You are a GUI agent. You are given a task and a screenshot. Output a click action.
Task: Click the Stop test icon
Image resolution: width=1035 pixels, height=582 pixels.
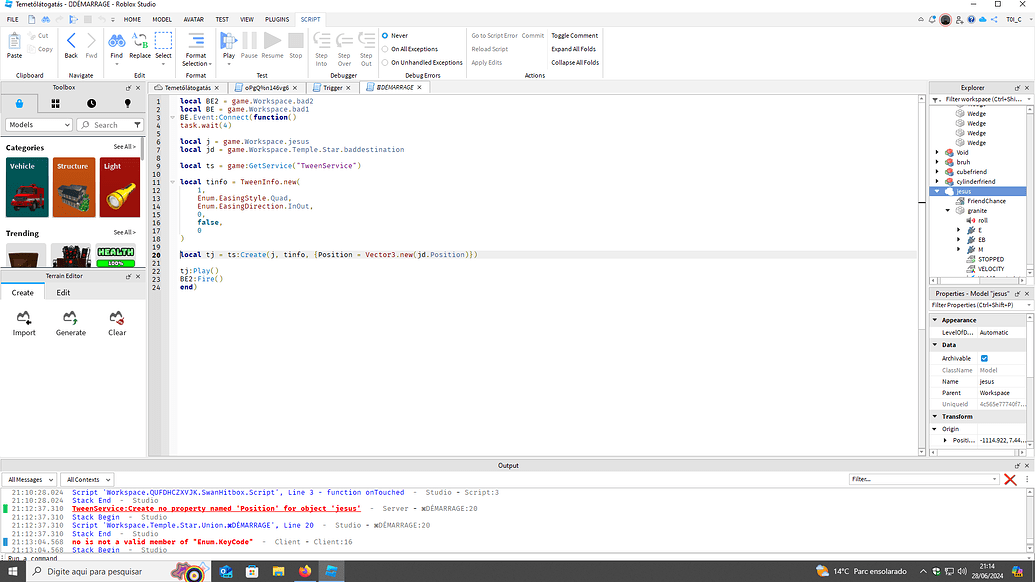(296, 41)
